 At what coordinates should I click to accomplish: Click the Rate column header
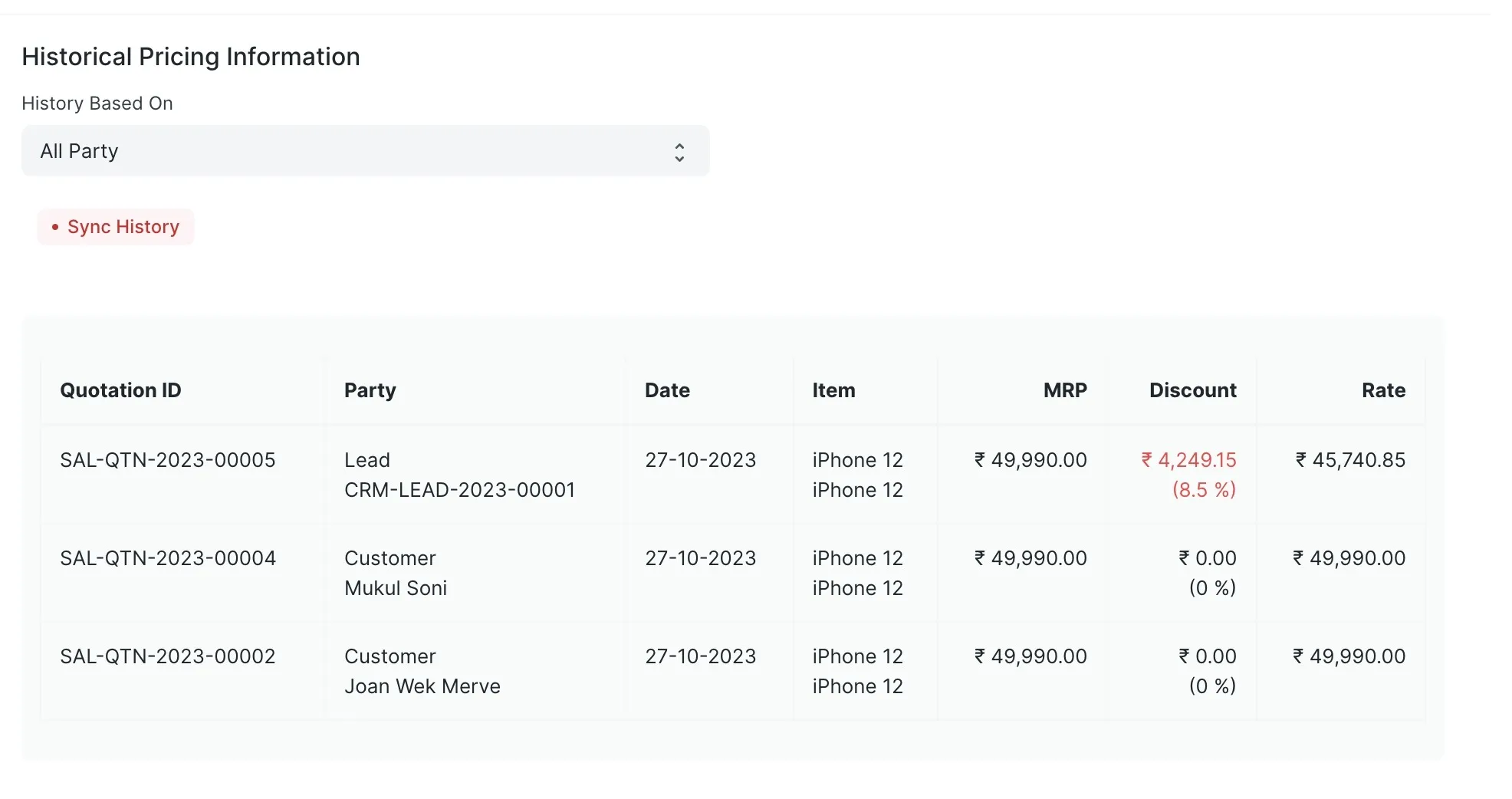point(1383,390)
